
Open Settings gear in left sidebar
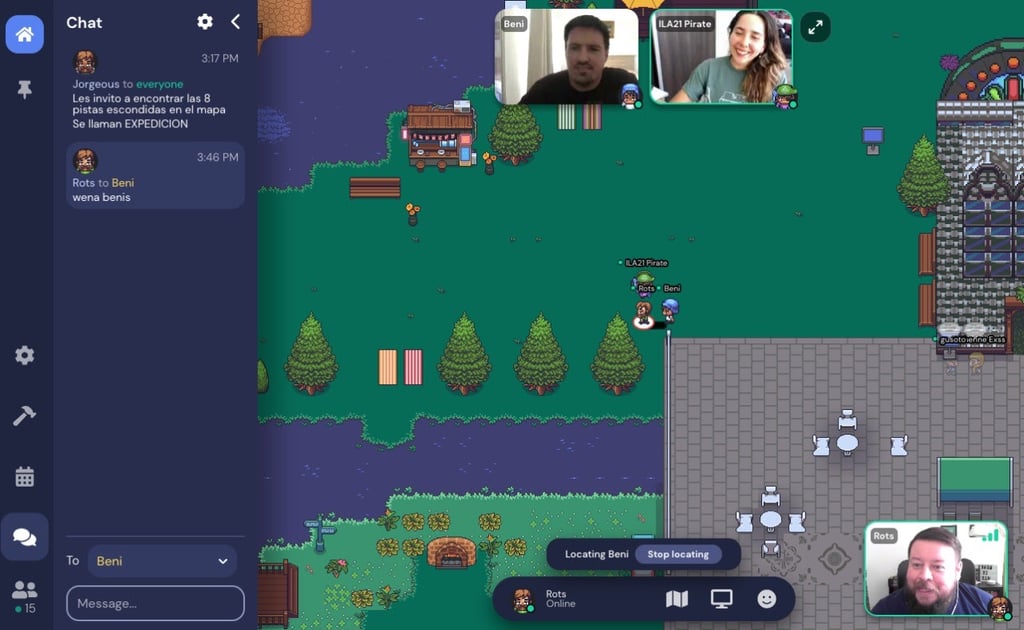[24, 355]
